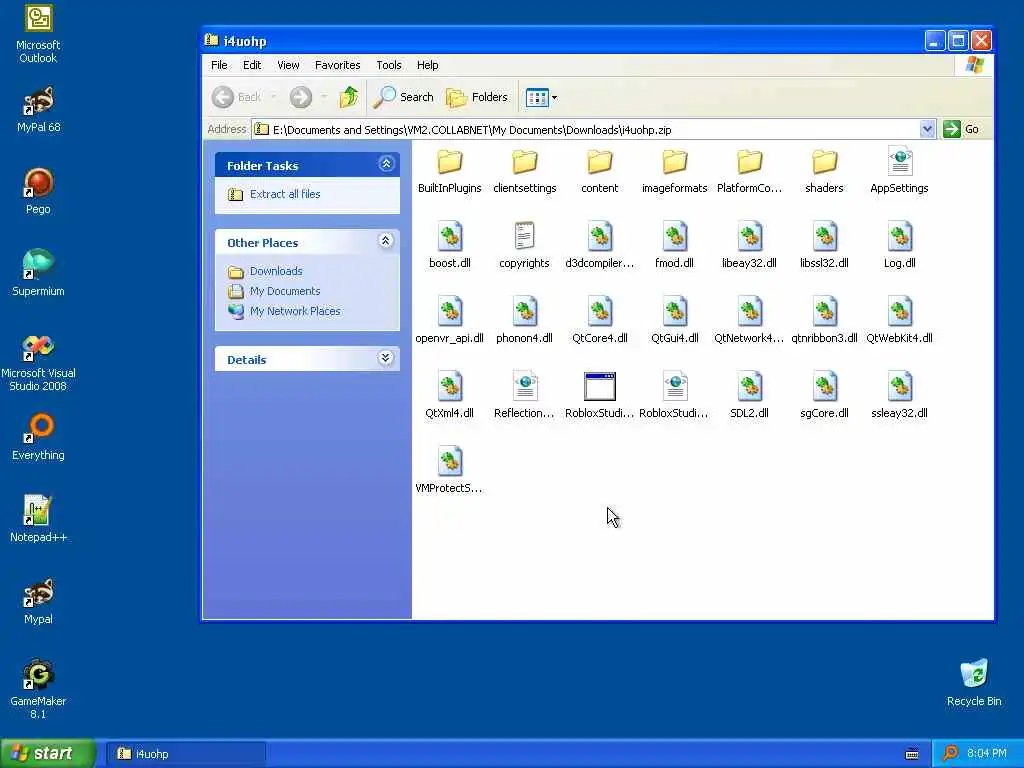The image size is (1024, 768).
Task: Click into the Address path field
Action: point(594,129)
